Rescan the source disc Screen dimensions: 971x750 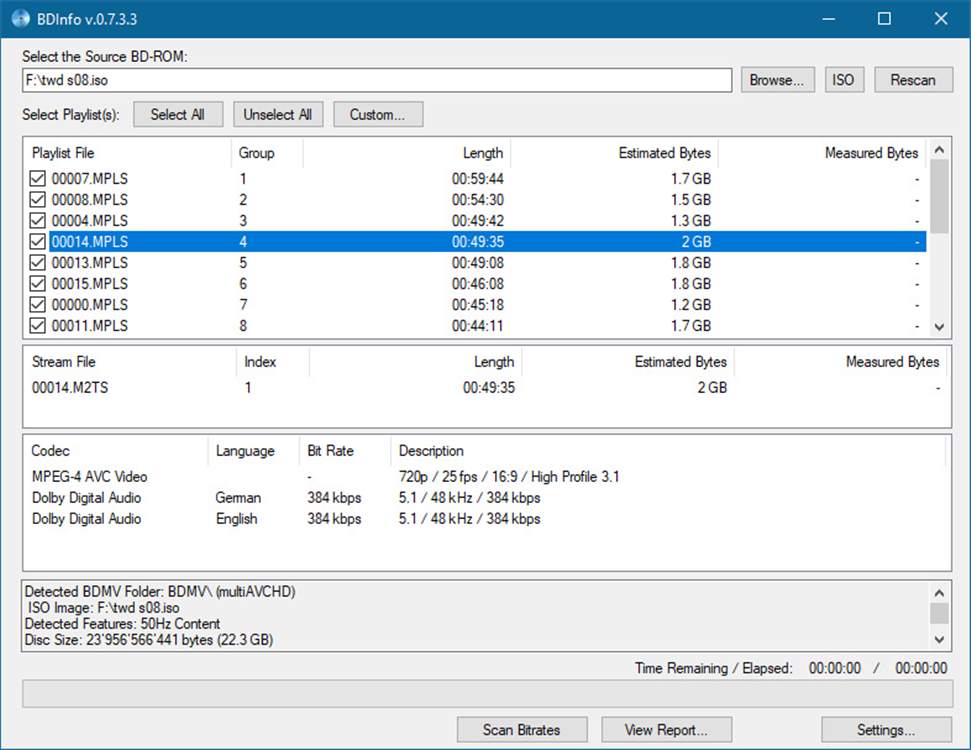[913, 80]
